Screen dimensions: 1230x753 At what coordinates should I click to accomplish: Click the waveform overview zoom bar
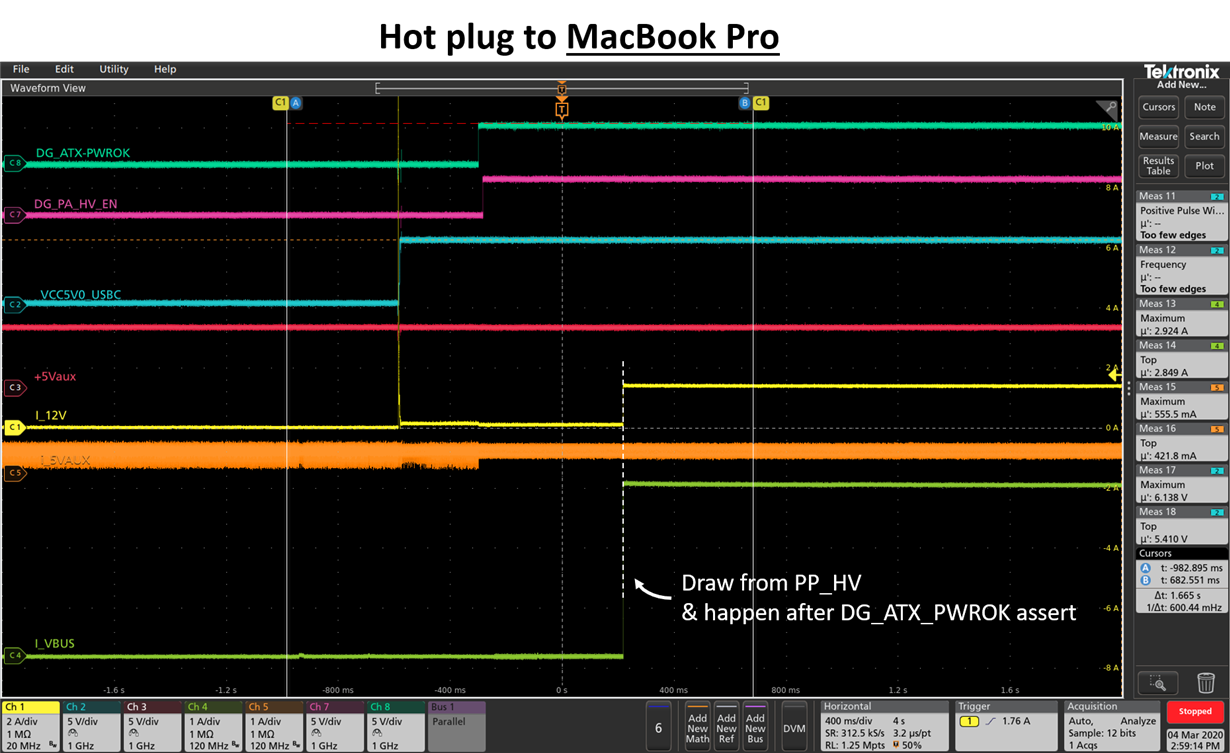click(x=561, y=88)
